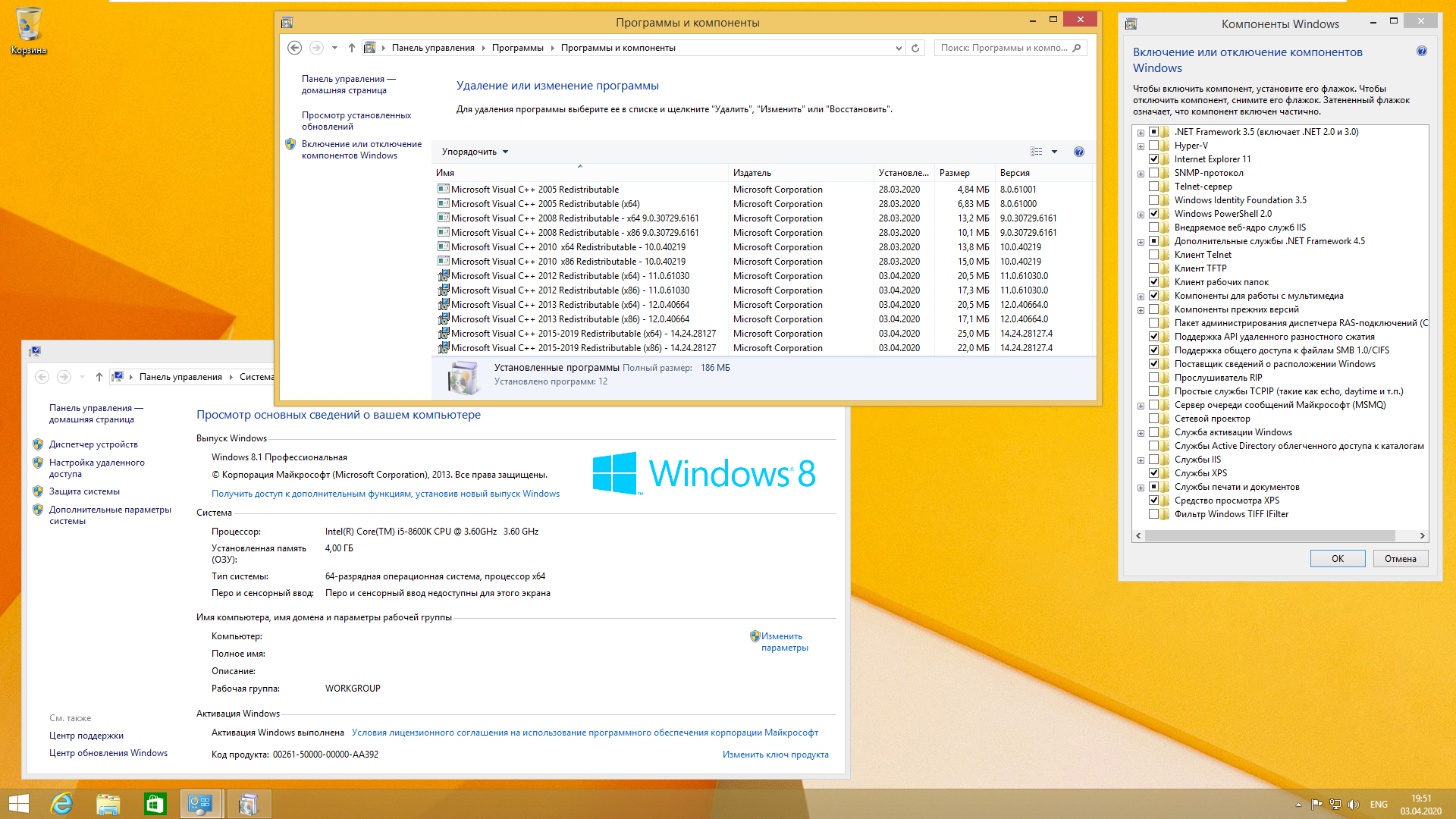
Task: Open Windows Start button on taskbar
Action: (x=19, y=804)
